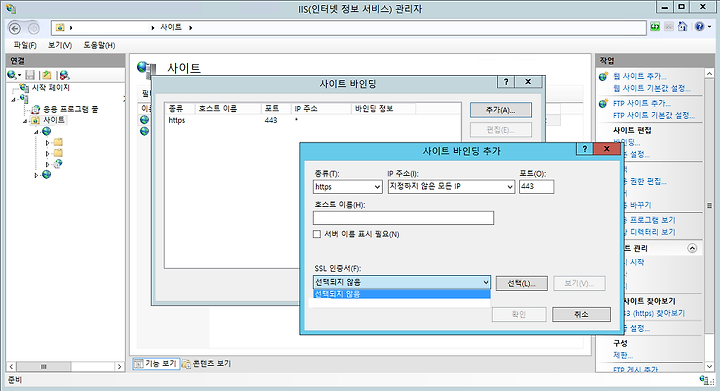Open the help icon dropdown arrow

coord(709,27)
